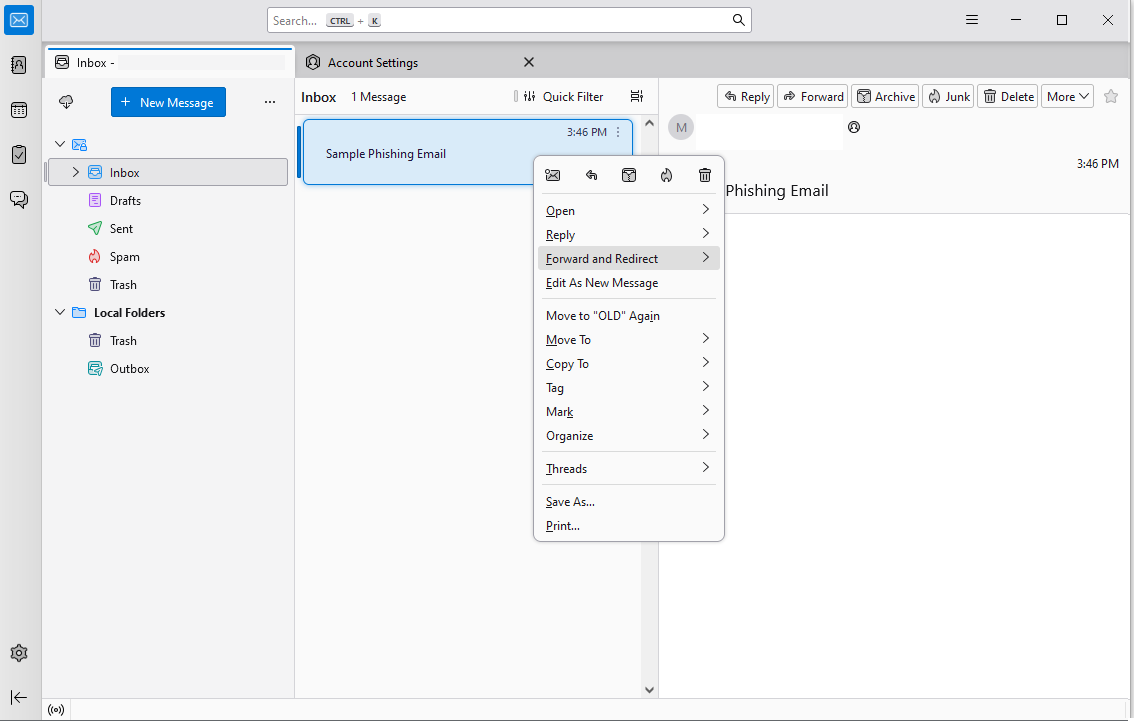Click the Reply toolbar button
Screen dimensions: 1134x721
point(746,96)
